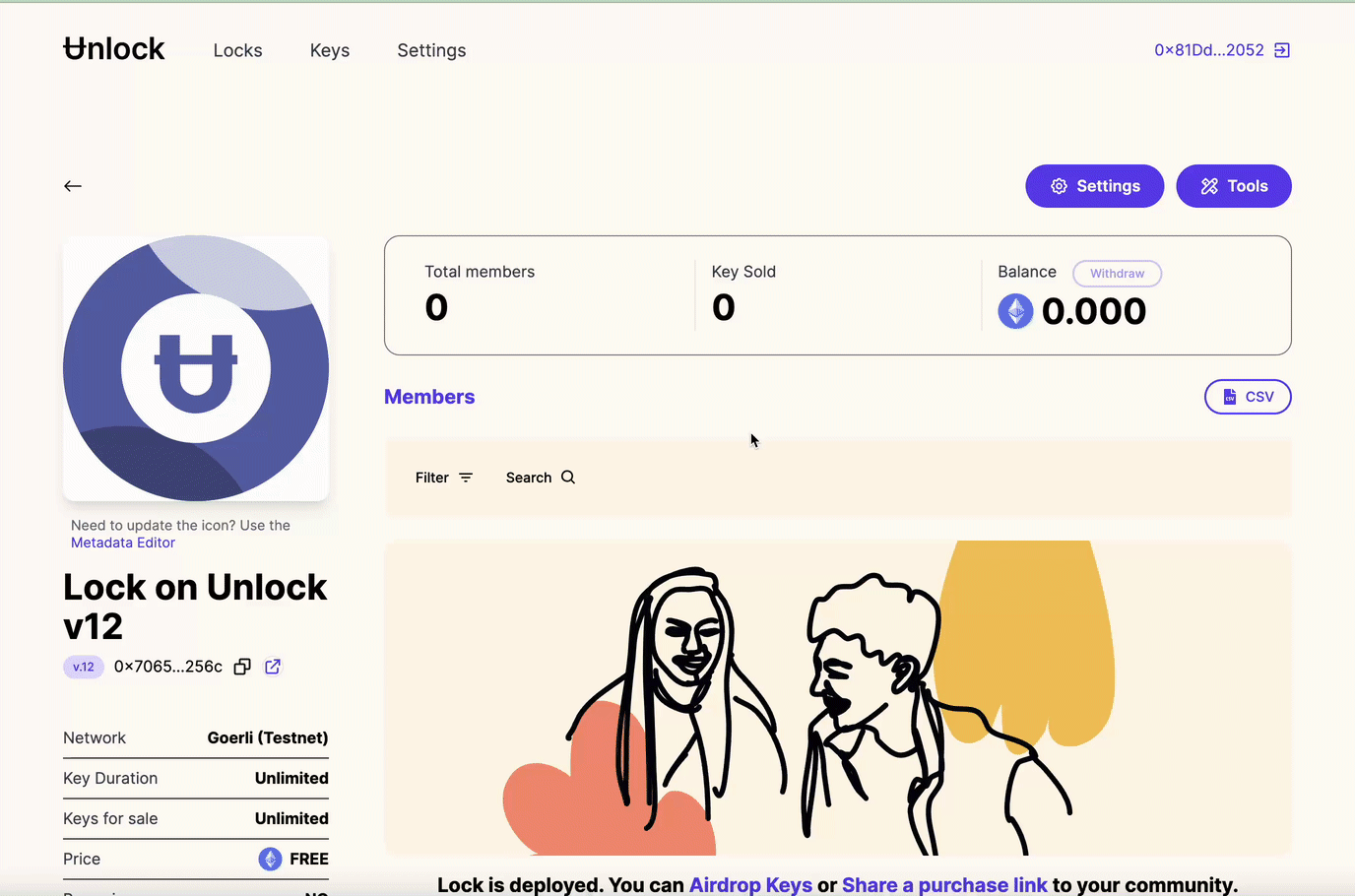
Task: Open the Locks menu
Action: coord(237,50)
